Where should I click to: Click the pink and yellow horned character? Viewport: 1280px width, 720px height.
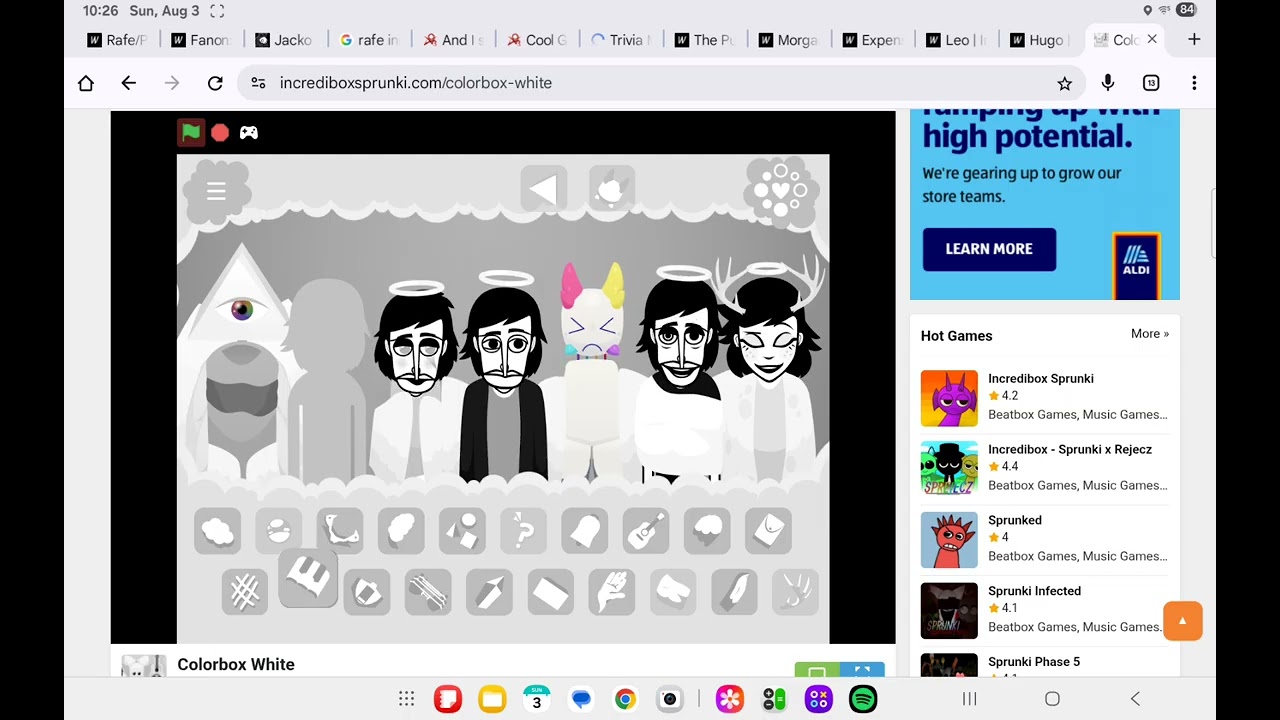click(592, 370)
